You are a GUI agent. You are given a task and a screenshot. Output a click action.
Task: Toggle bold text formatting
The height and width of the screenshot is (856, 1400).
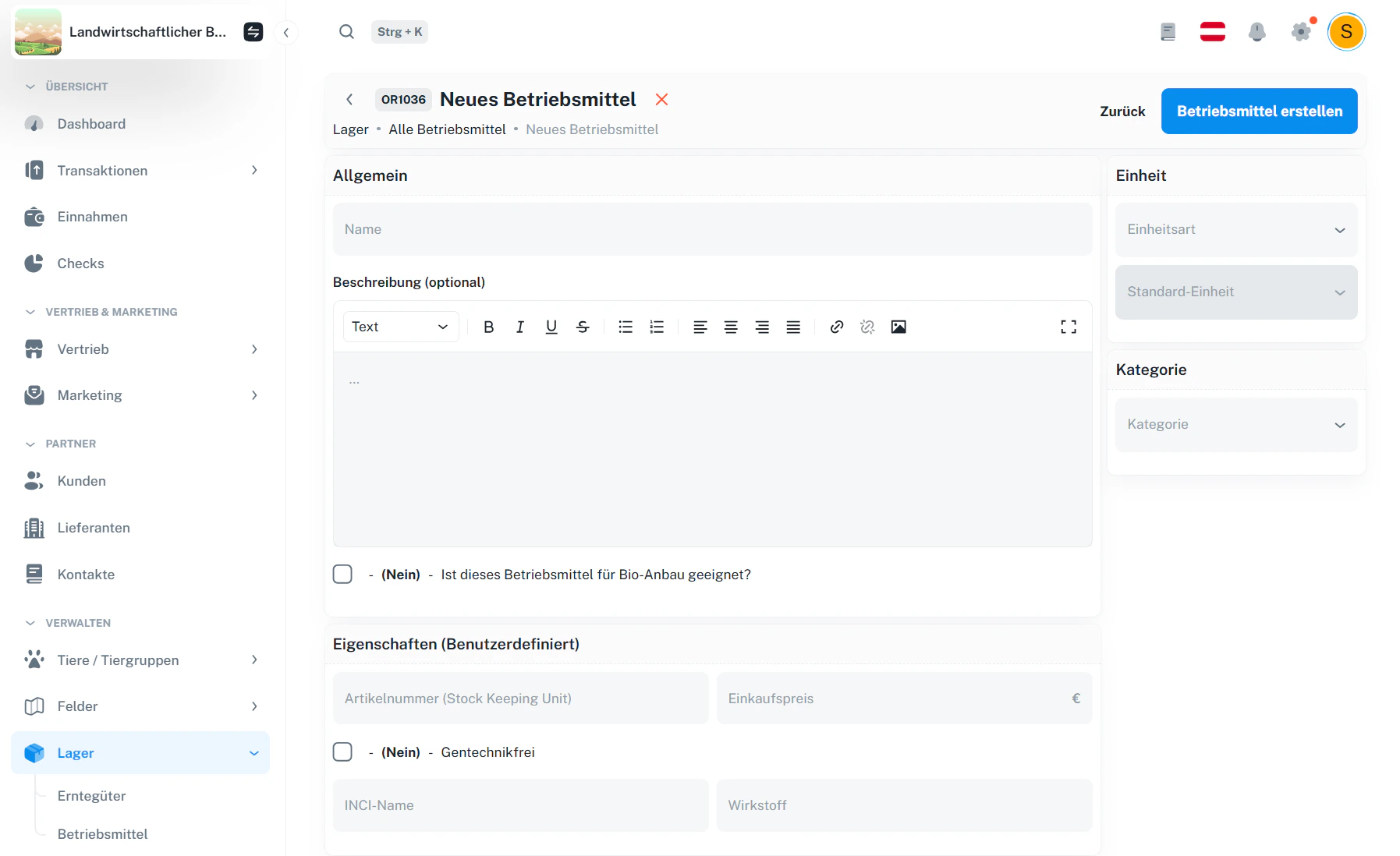click(489, 327)
